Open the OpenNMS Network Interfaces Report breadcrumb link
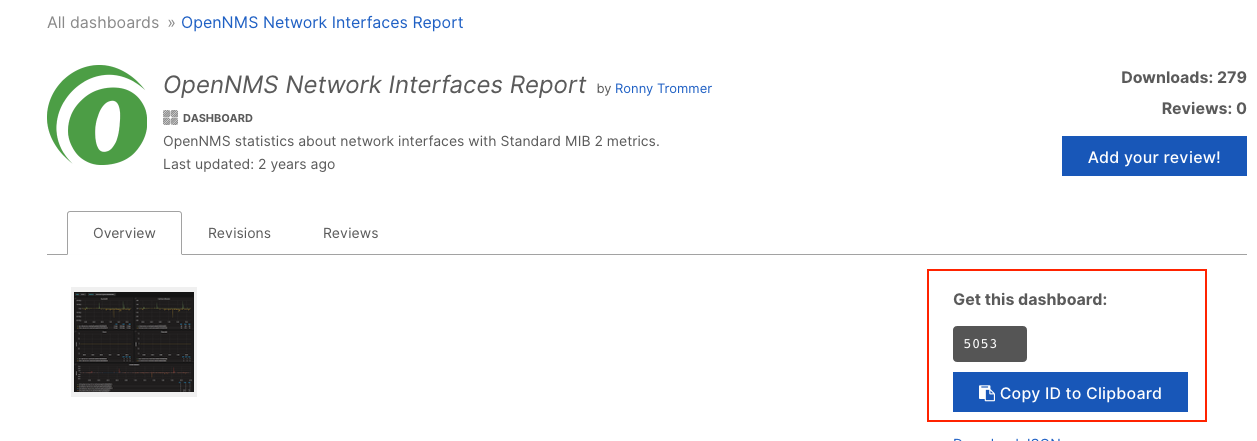This screenshot has height=441, width=1257. 322,22
